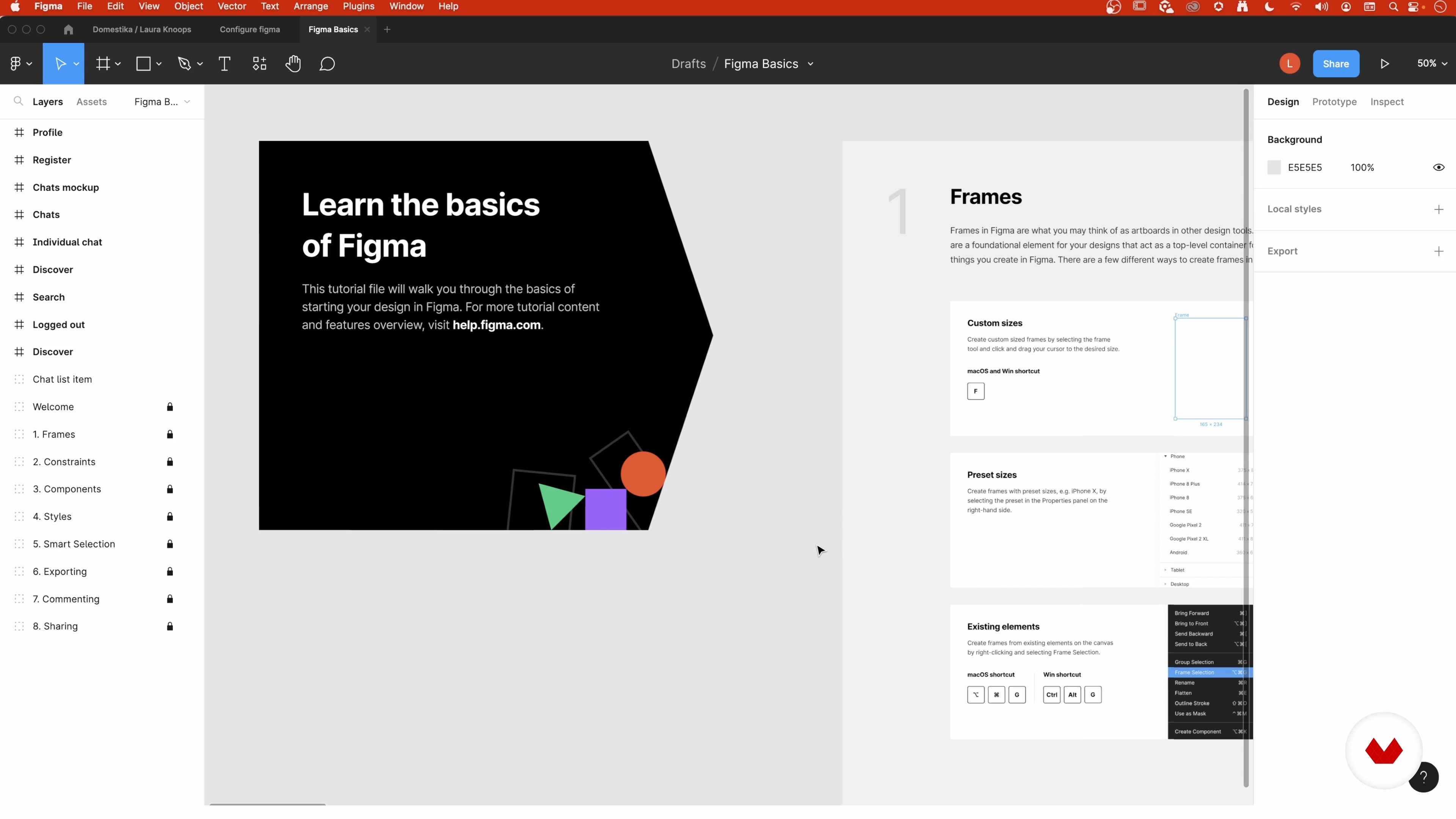Click the Wi-Fi menu bar icon
The width and height of the screenshot is (1456, 819).
pyautogui.click(x=1296, y=7)
